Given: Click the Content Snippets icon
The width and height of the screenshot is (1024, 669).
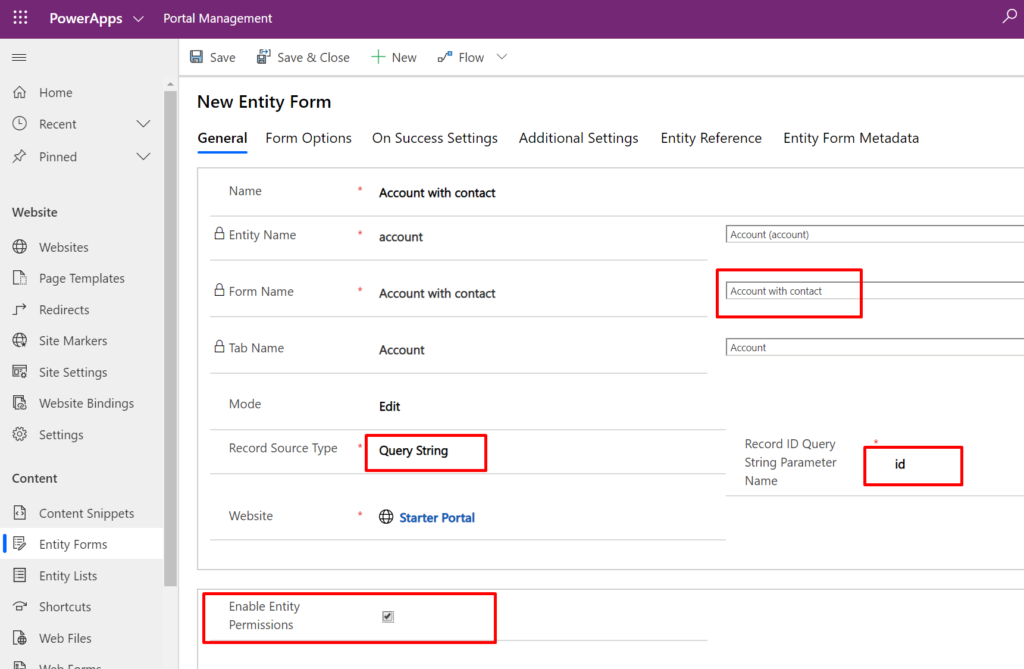Looking at the screenshot, I should [20, 513].
